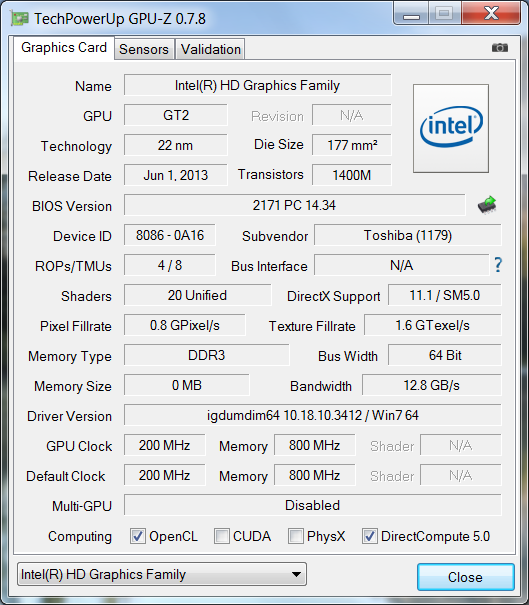Viewport: 529px width, 605px height.
Task: Click the Transistors value '1400M'
Action: [352, 176]
